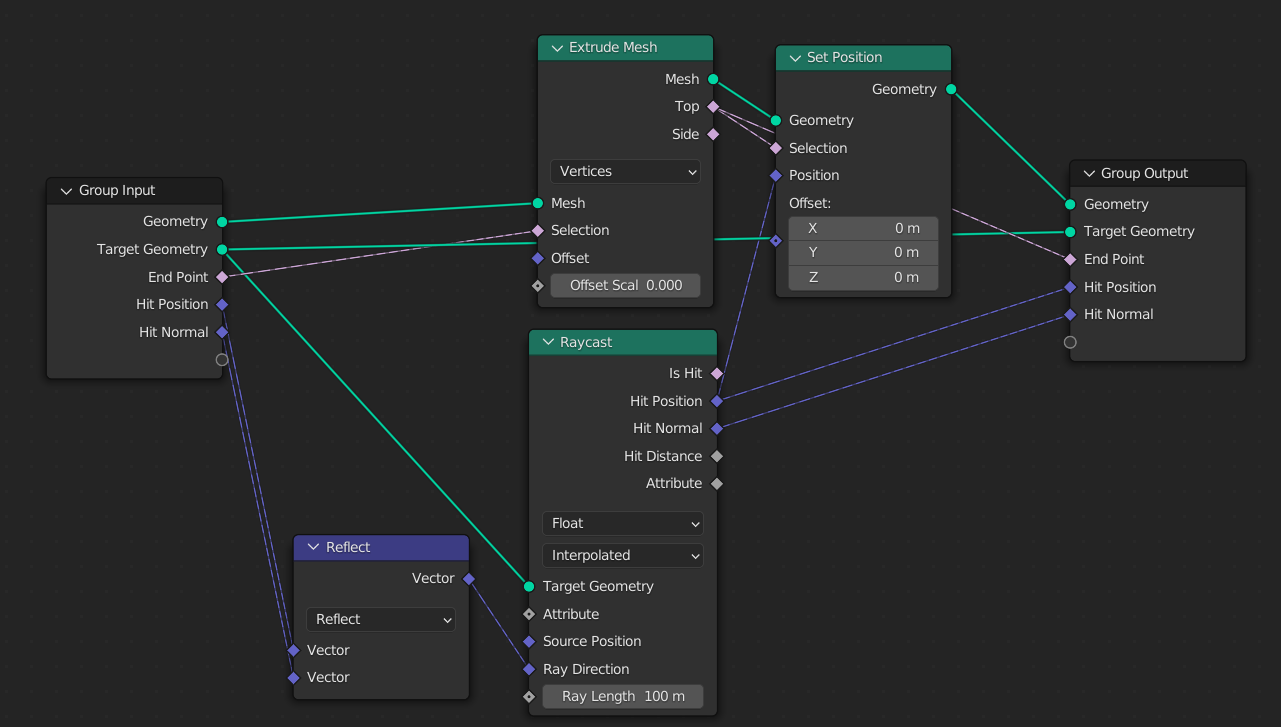1281x727 pixels.
Task: Click the empty socket on Group Input
Action: [x=222, y=360]
